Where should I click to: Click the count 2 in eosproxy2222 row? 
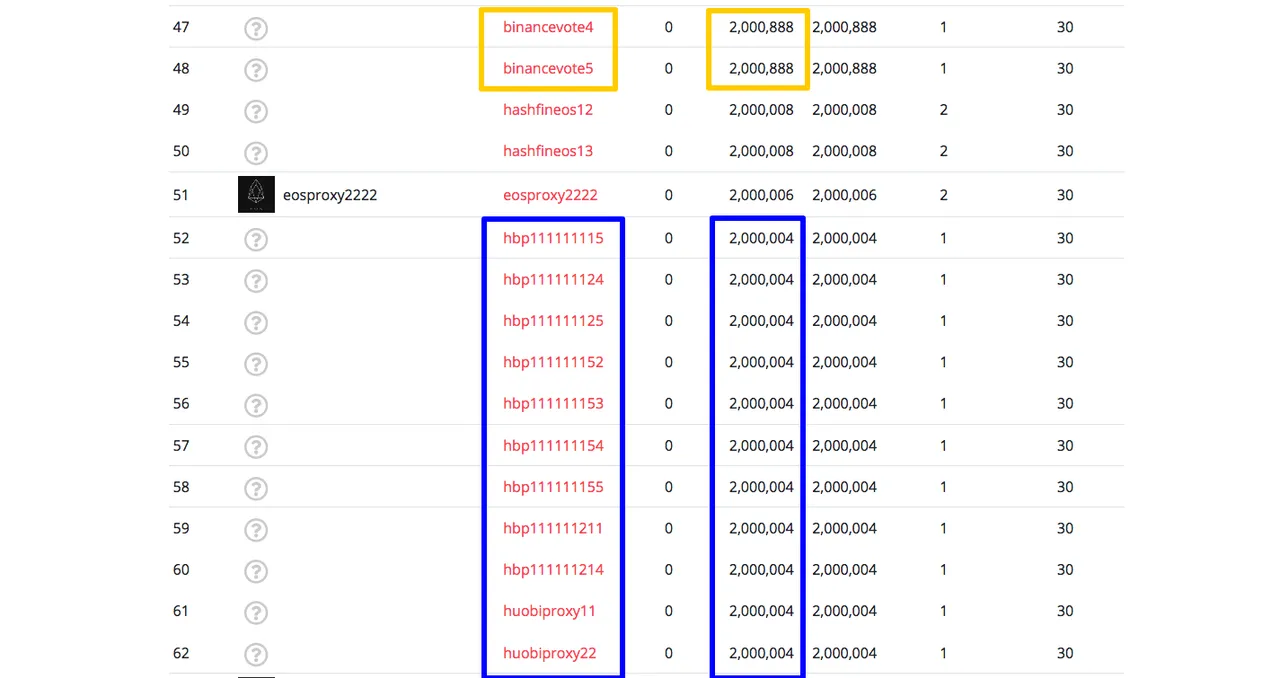(x=944, y=195)
